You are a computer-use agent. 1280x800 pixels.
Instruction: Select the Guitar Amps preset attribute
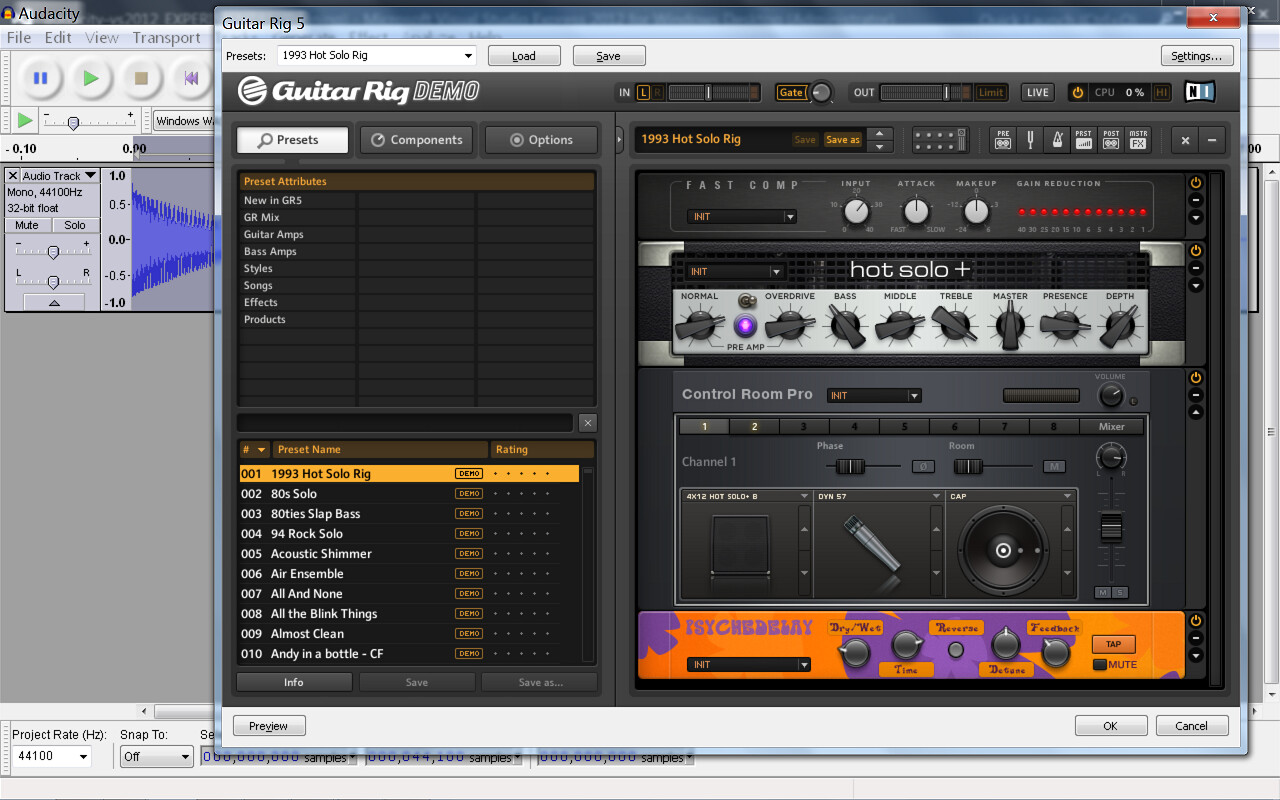tap(297, 234)
